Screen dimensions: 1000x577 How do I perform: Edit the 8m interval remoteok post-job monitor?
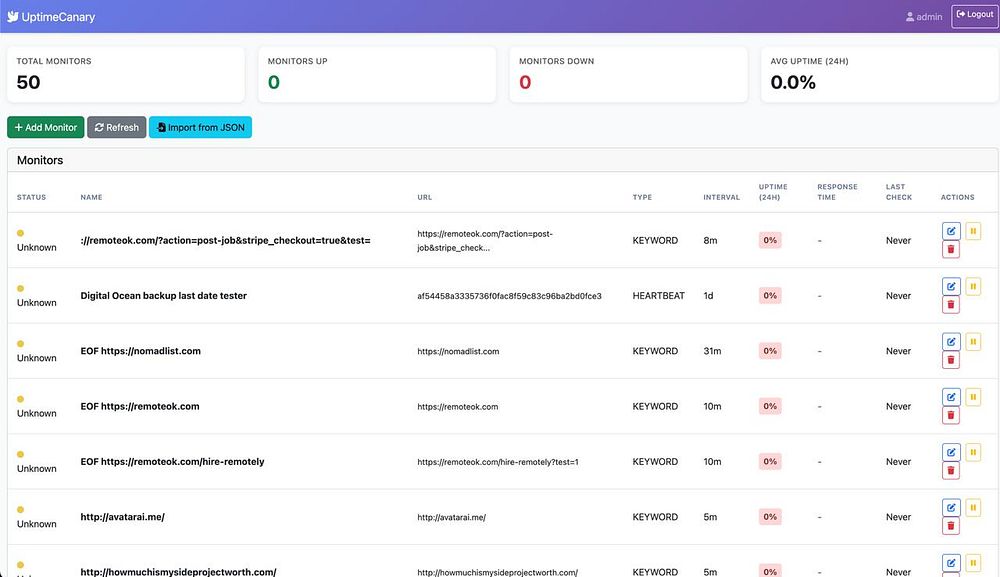click(951, 231)
